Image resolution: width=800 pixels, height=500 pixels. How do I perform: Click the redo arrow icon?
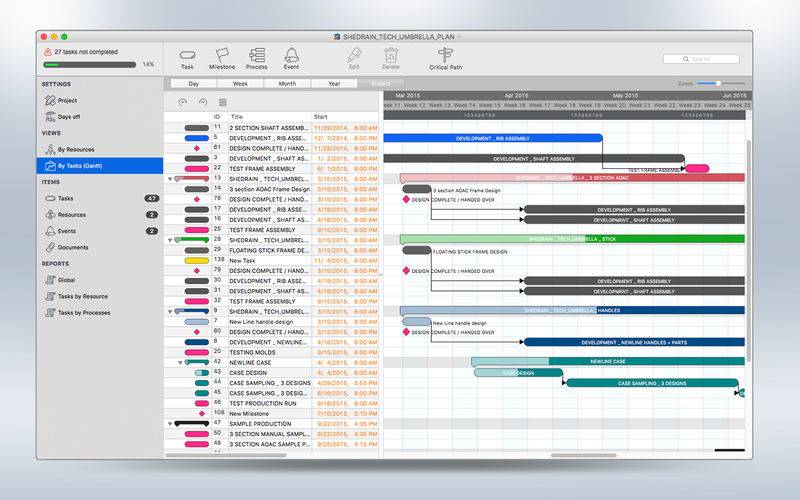tap(203, 103)
